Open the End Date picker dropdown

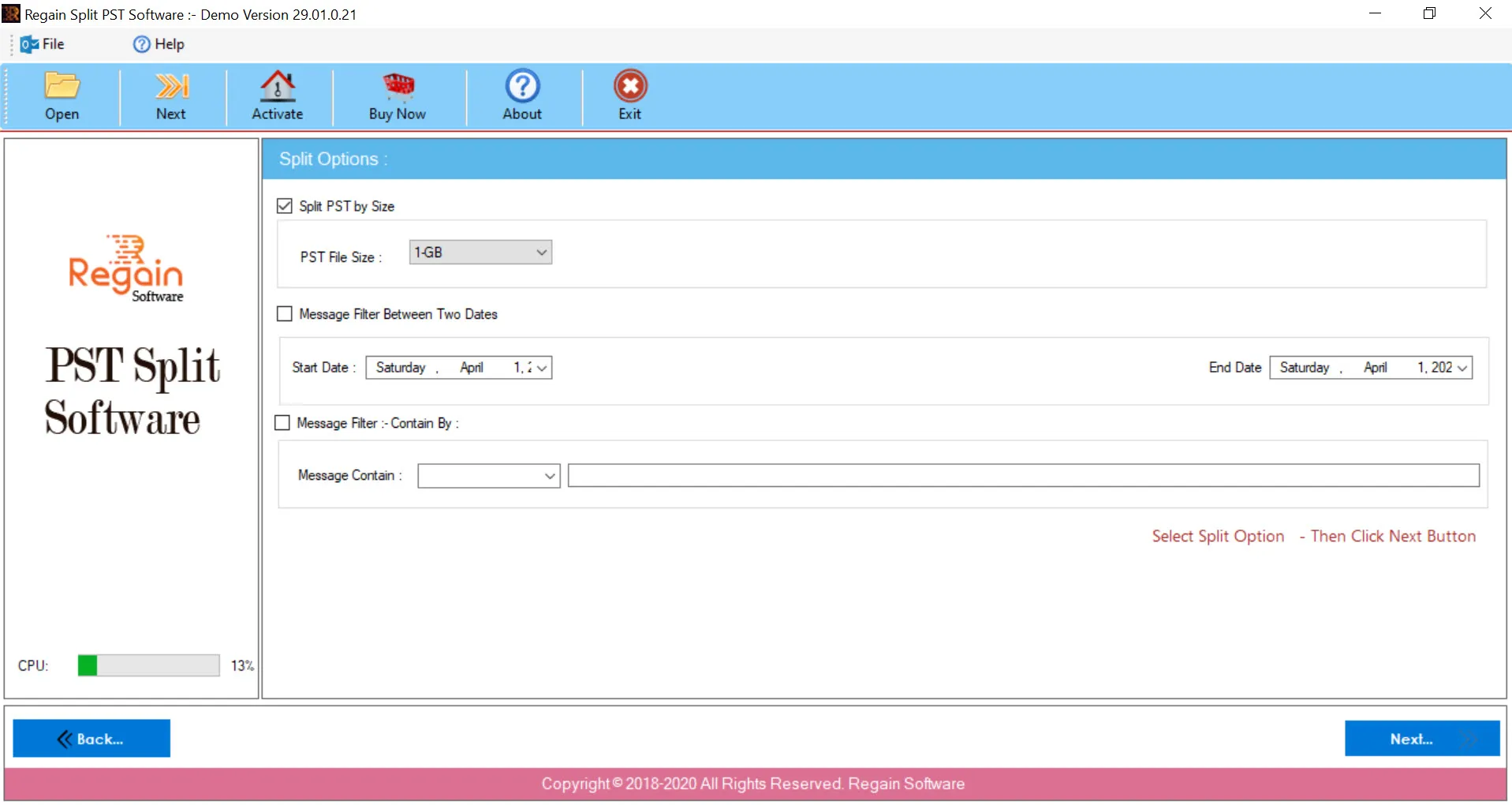[x=1462, y=368]
